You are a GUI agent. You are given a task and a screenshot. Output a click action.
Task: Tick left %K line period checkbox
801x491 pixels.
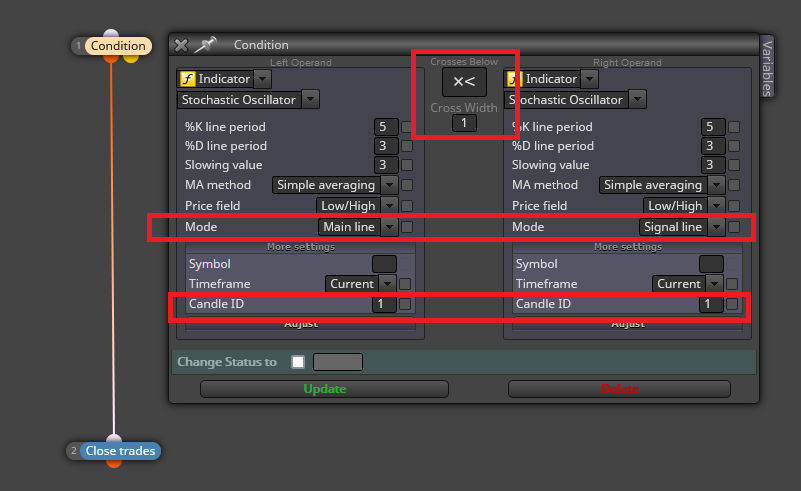click(407, 127)
